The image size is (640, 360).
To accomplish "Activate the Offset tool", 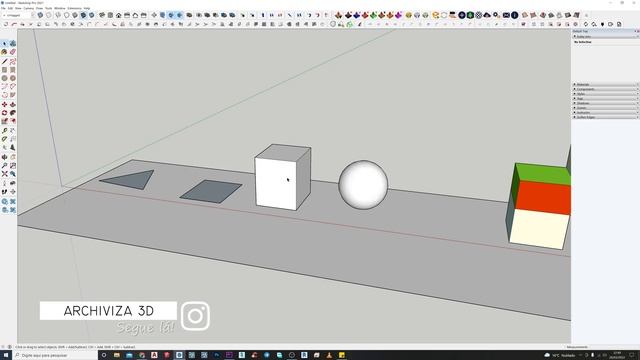I will 13,121.
